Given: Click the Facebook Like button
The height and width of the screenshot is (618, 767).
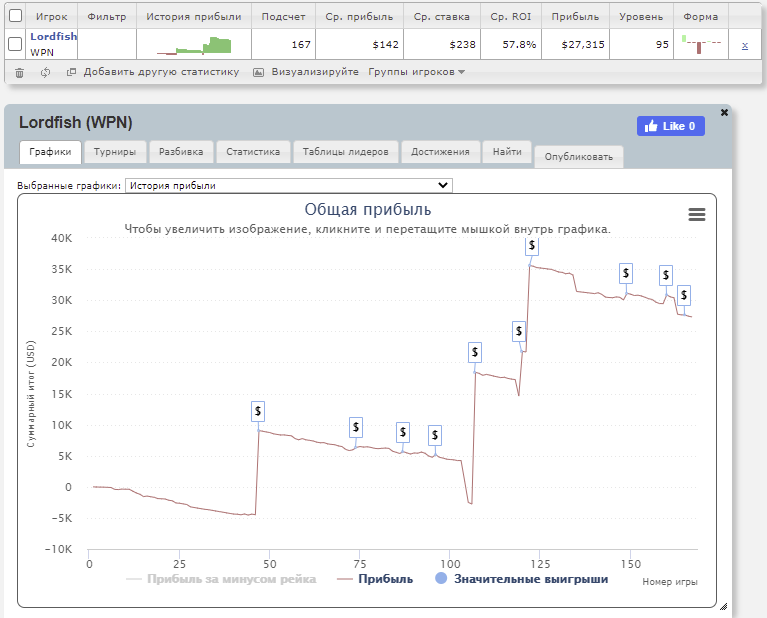Looking at the screenshot, I should click(x=670, y=126).
